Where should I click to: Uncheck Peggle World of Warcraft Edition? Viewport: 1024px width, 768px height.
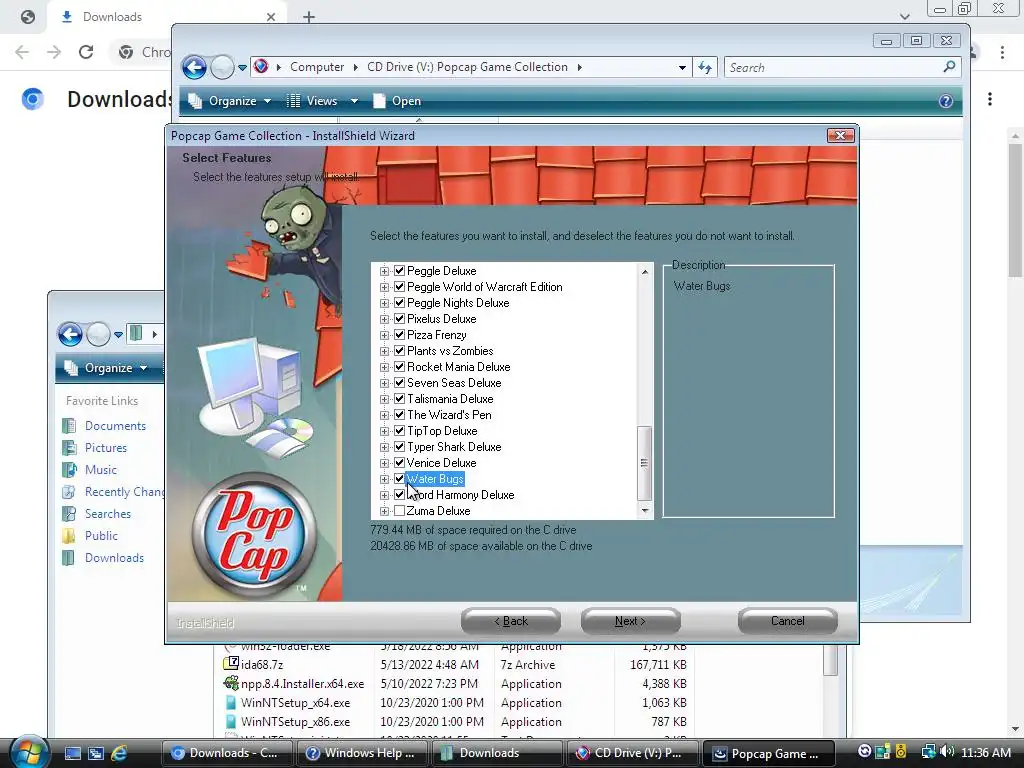[x=400, y=287]
